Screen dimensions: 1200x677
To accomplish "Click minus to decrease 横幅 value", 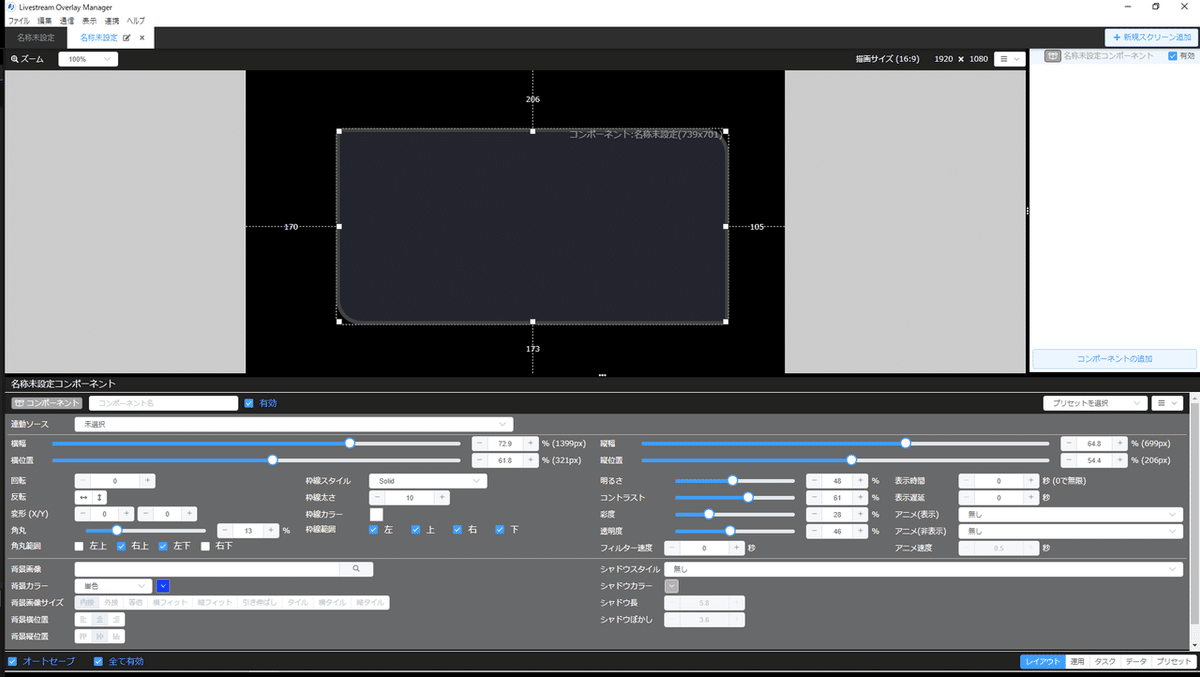I will click(x=479, y=443).
